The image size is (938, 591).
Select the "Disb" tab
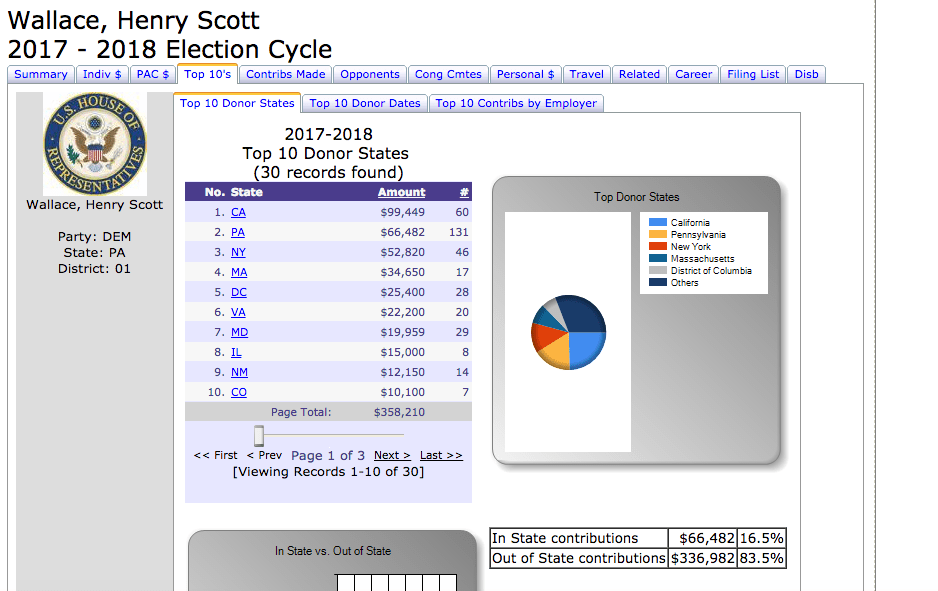click(x=806, y=74)
